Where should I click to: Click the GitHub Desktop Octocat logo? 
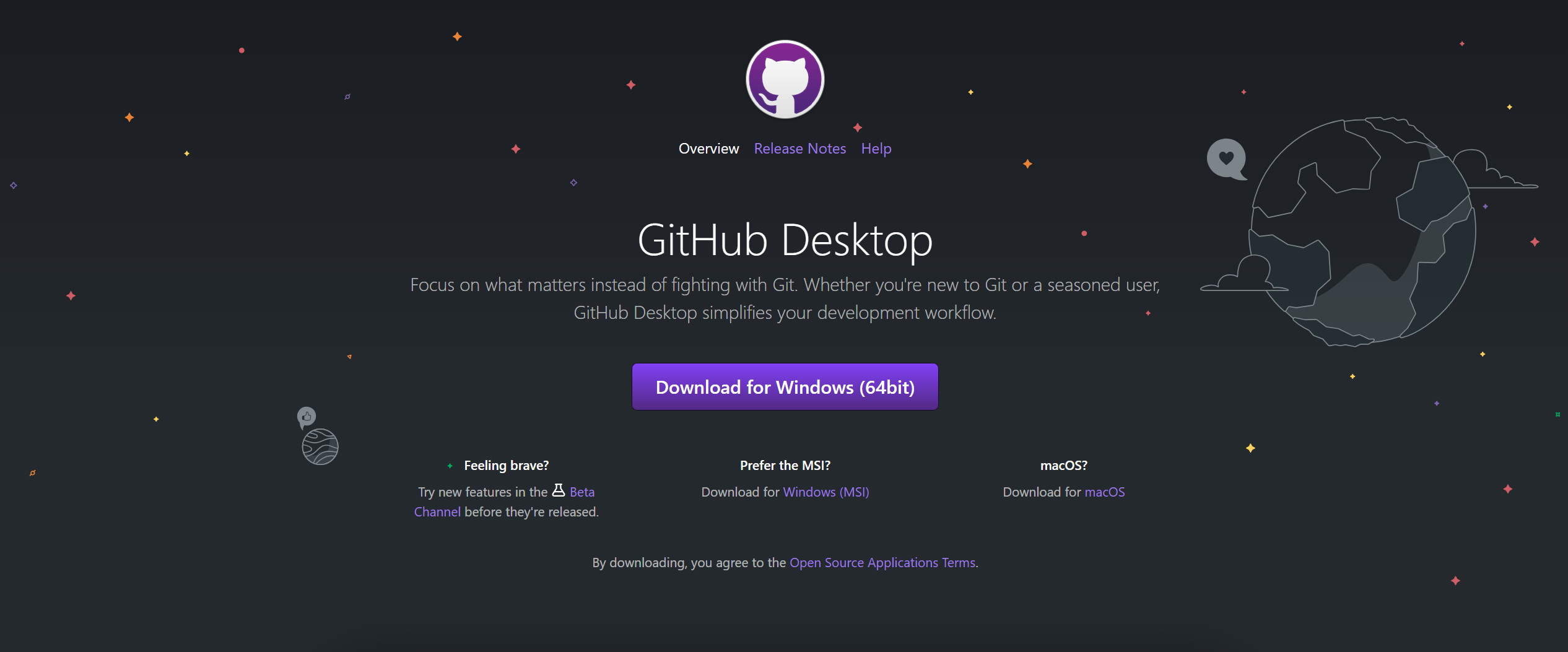pyautogui.click(x=785, y=79)
